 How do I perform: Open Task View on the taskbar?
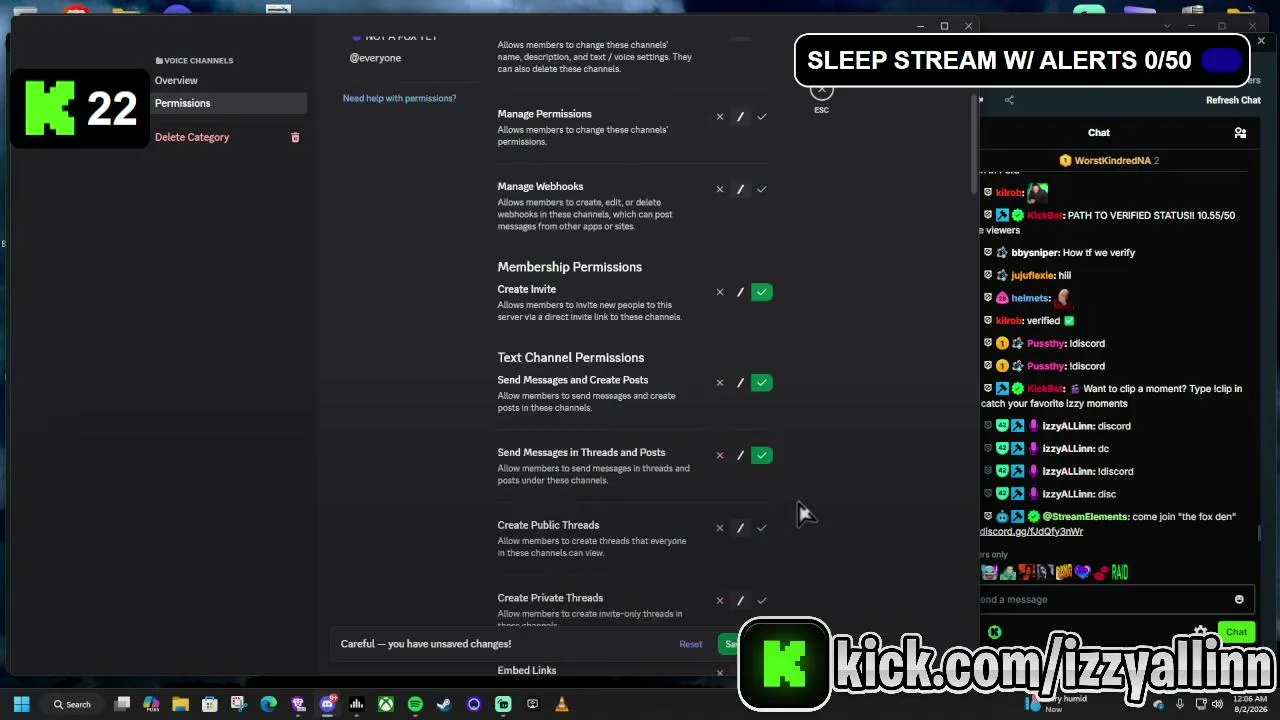[122, 704]
